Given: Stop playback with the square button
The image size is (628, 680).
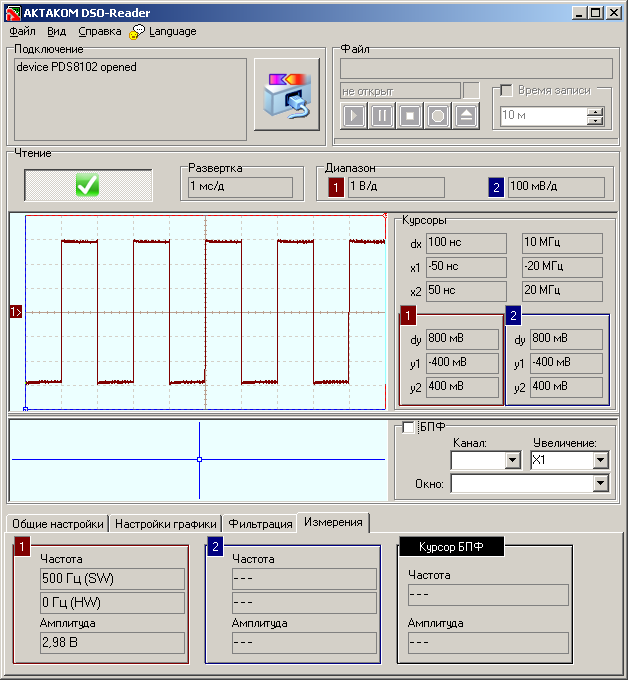Looking at the screenshot, I should (x=410, y=116).
